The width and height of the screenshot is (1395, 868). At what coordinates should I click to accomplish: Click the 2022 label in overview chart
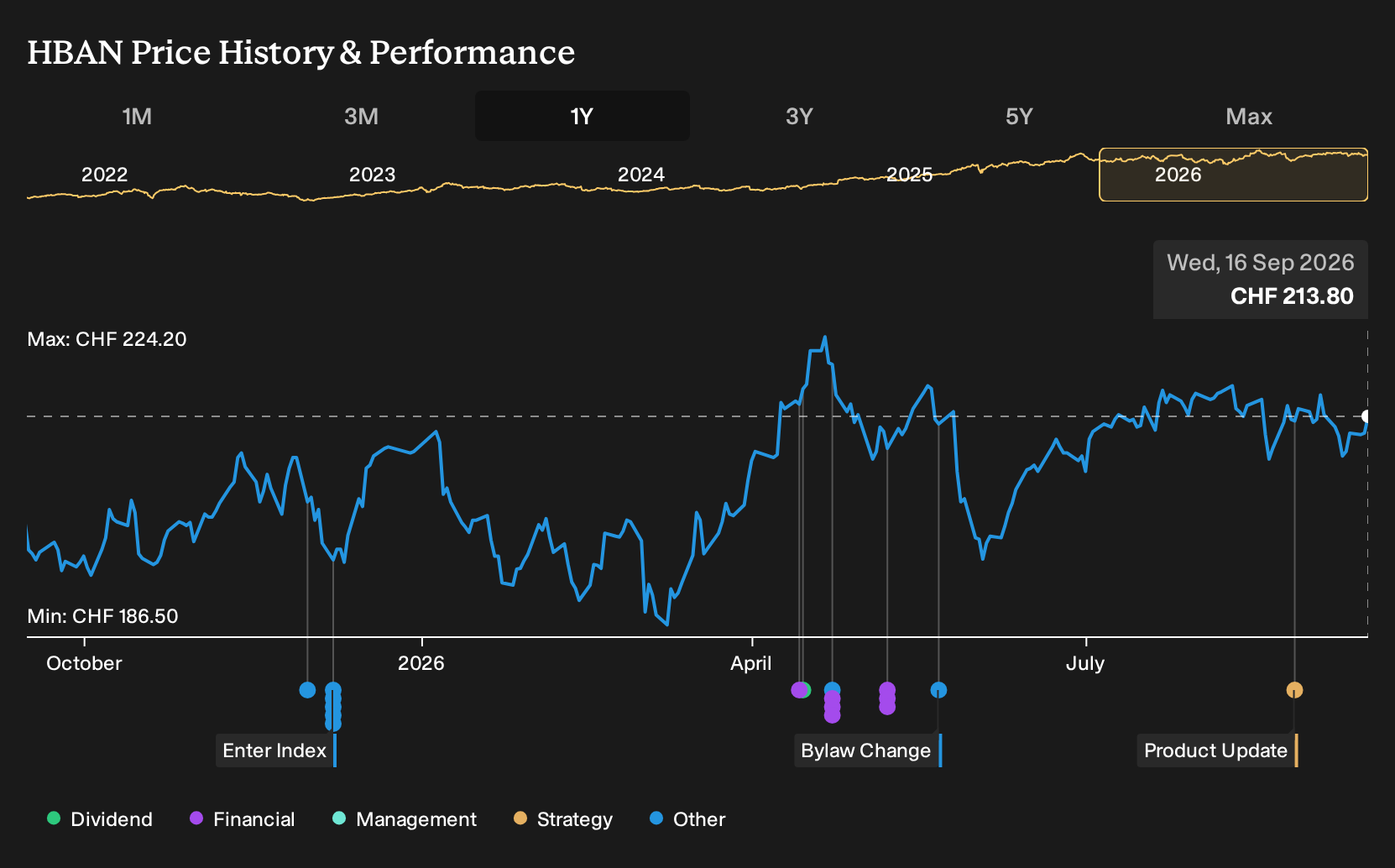pos(104,175)
